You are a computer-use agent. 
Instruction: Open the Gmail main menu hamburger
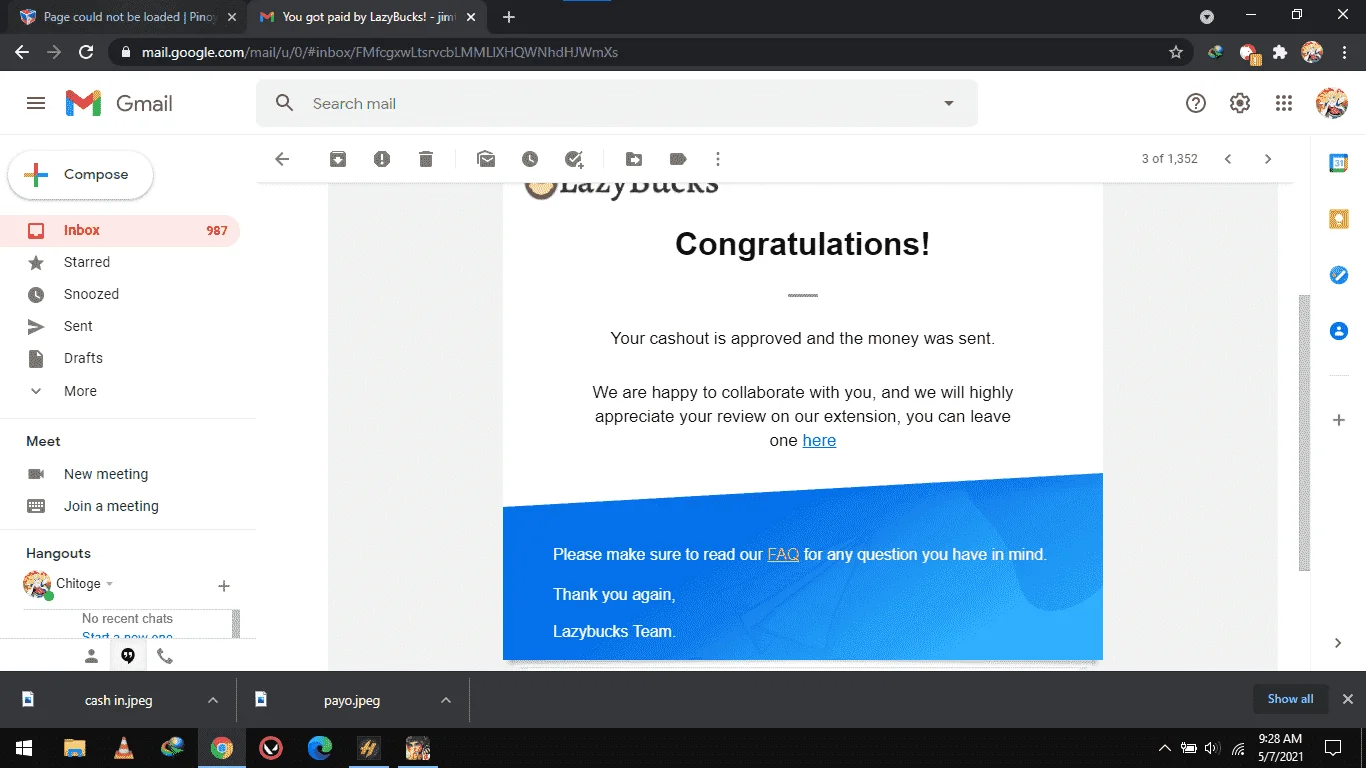point(36,103)
